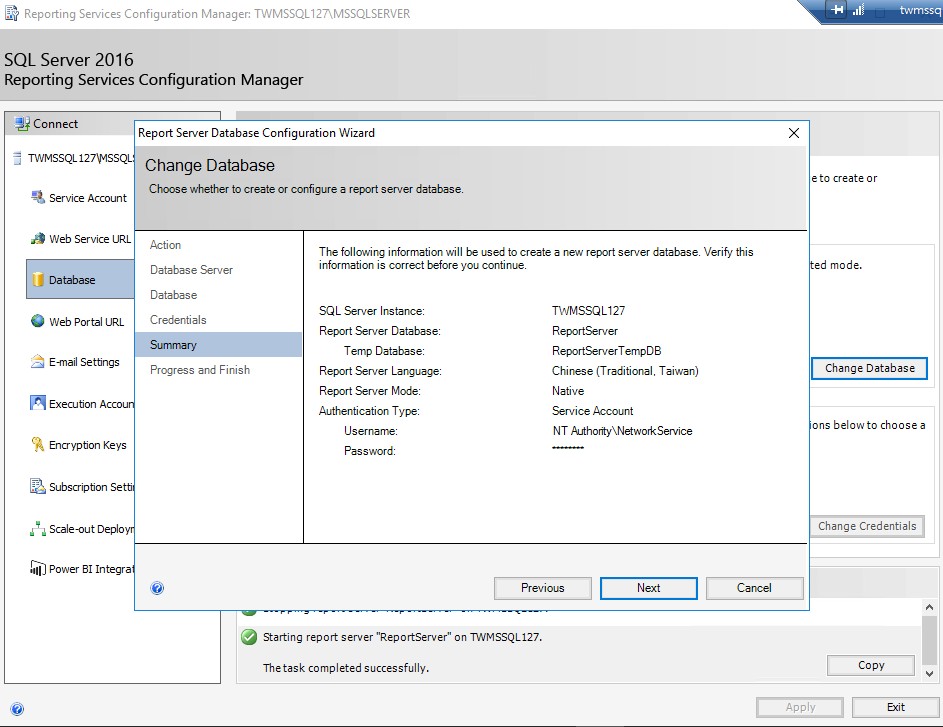The width and height of the screenshot is (943, 727).
Task: Click the Subscription Settings icon
Action: coord(38,486)
